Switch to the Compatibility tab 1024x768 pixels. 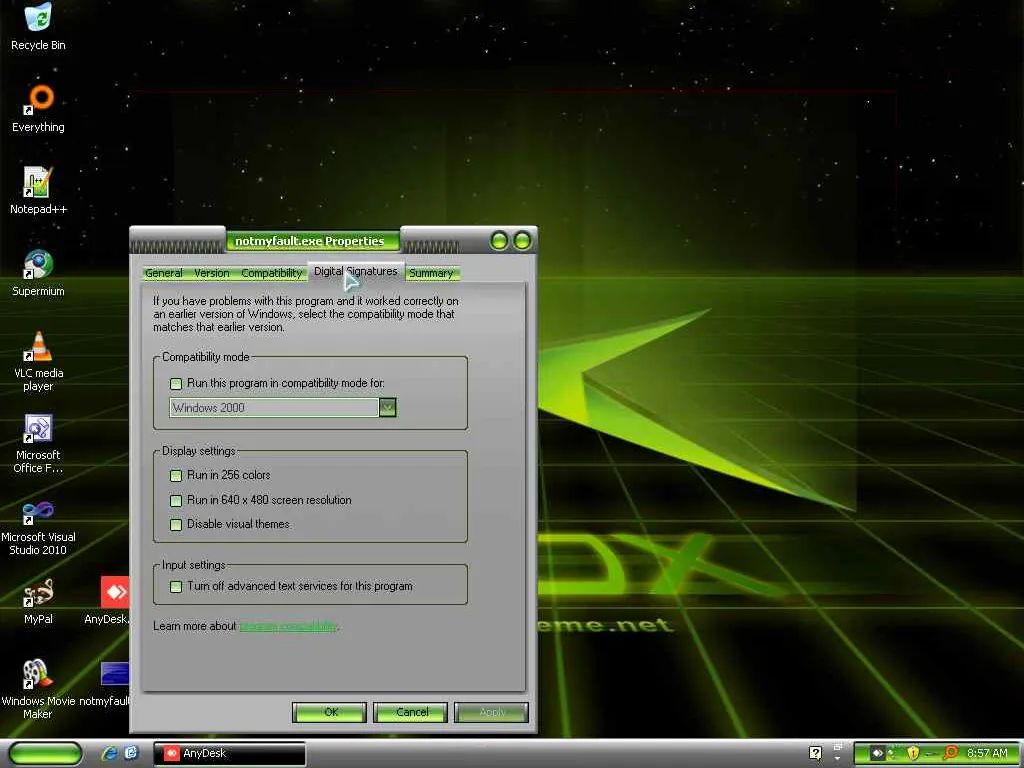[x=272, y=274]
